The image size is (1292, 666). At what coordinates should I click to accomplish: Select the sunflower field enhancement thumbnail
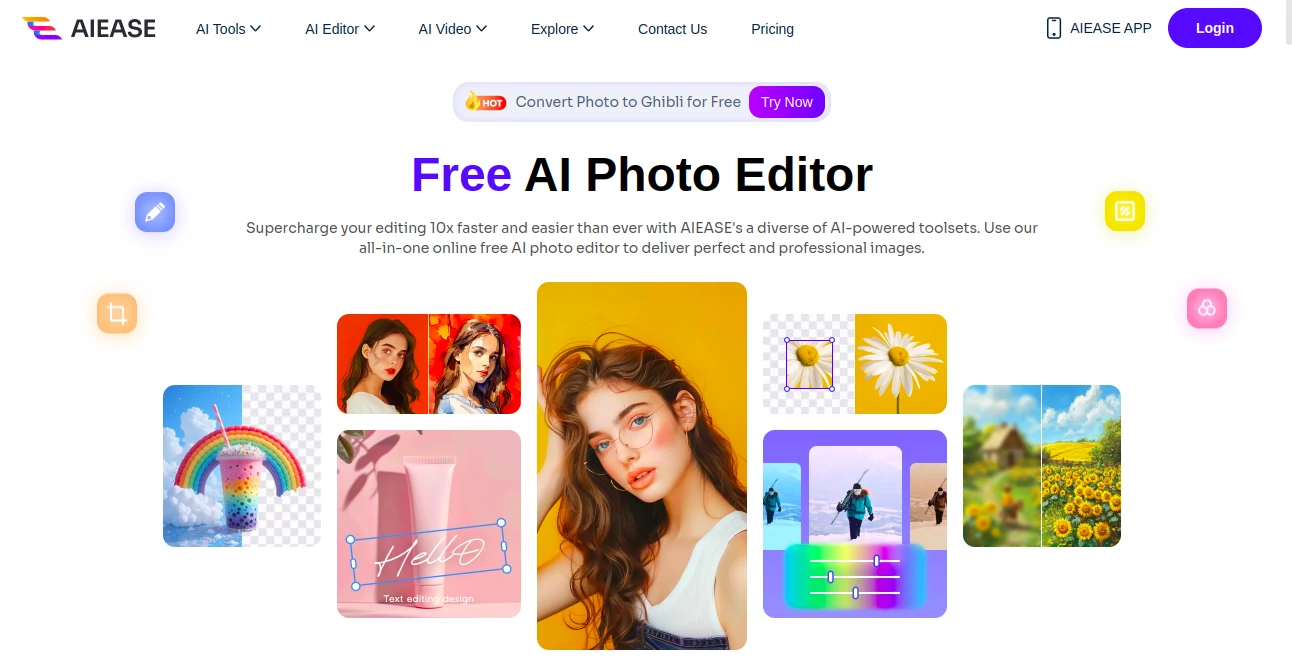pos(1042,466)
